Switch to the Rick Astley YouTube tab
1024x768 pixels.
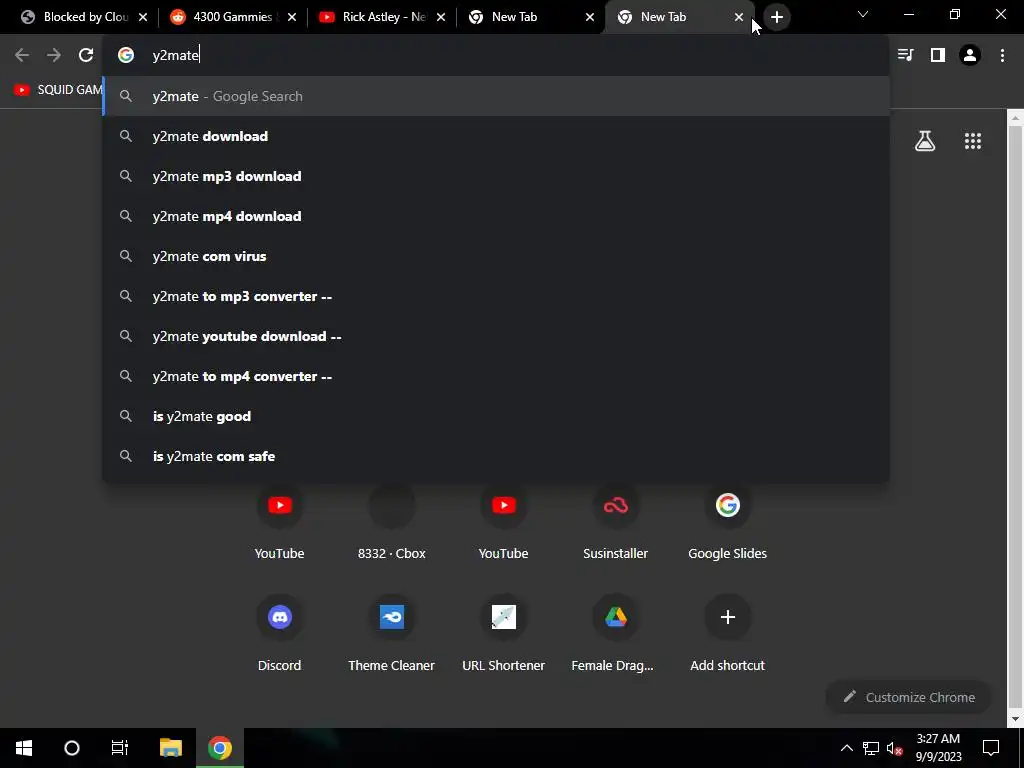382,17
